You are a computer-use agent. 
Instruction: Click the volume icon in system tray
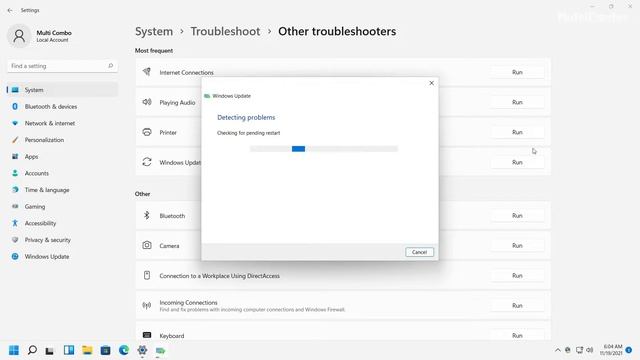tap(589, 350)
